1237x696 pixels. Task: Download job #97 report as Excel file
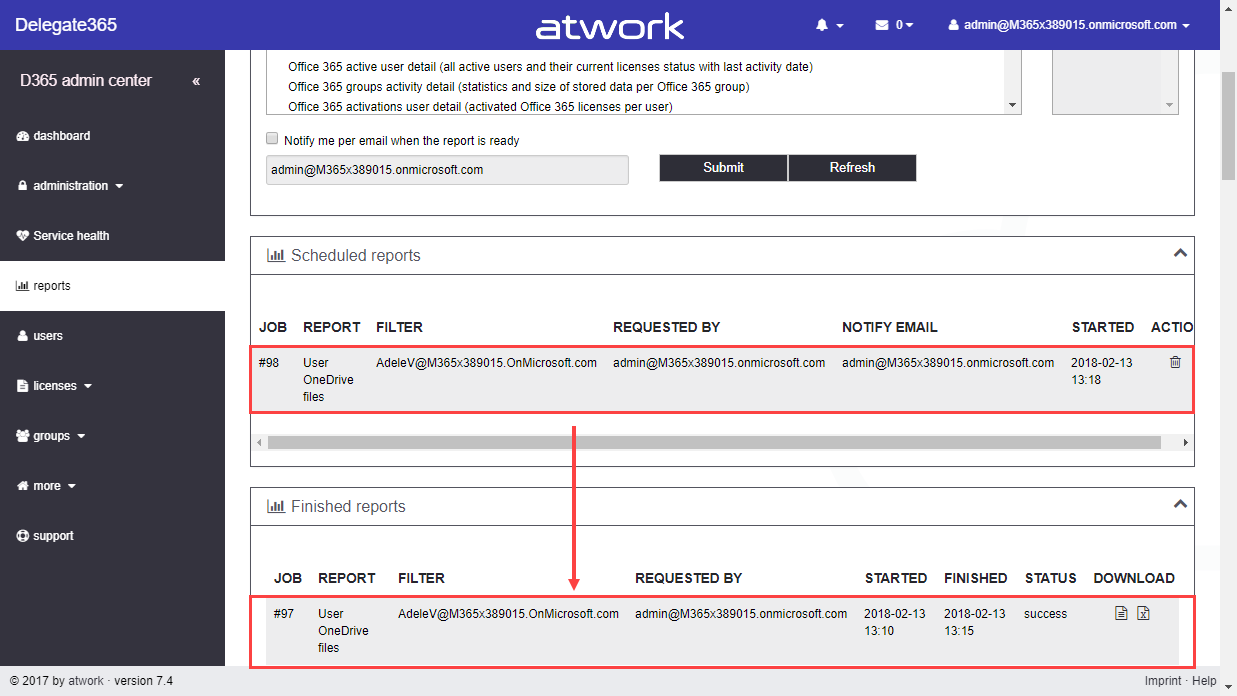[1144, 614]
